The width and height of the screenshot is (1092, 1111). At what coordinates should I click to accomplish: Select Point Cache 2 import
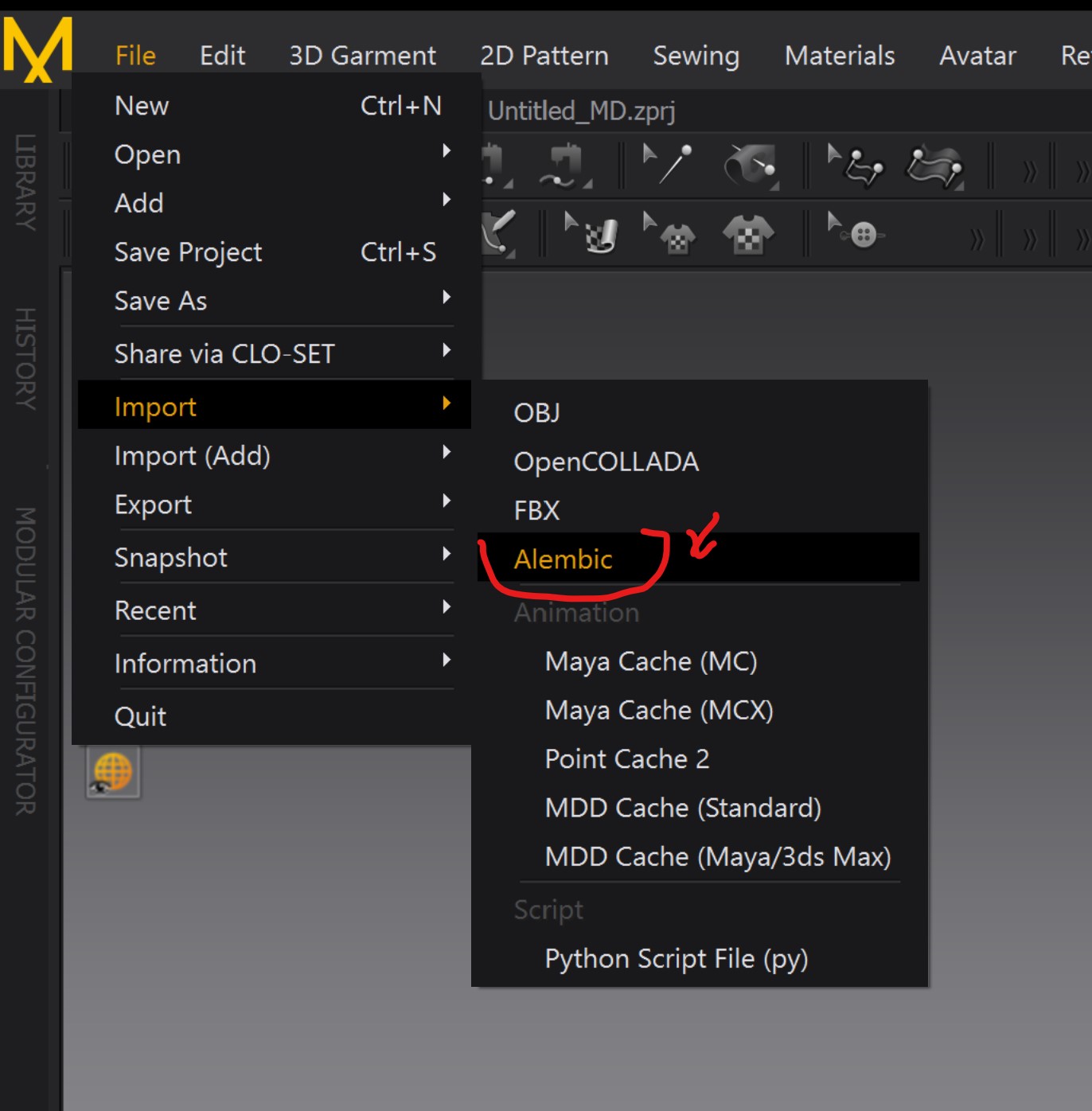(699, 758)
